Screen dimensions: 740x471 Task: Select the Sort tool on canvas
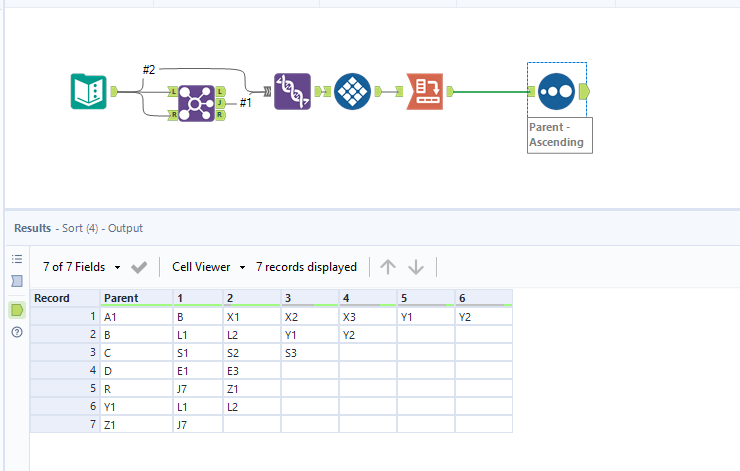(x=556, y=91)
